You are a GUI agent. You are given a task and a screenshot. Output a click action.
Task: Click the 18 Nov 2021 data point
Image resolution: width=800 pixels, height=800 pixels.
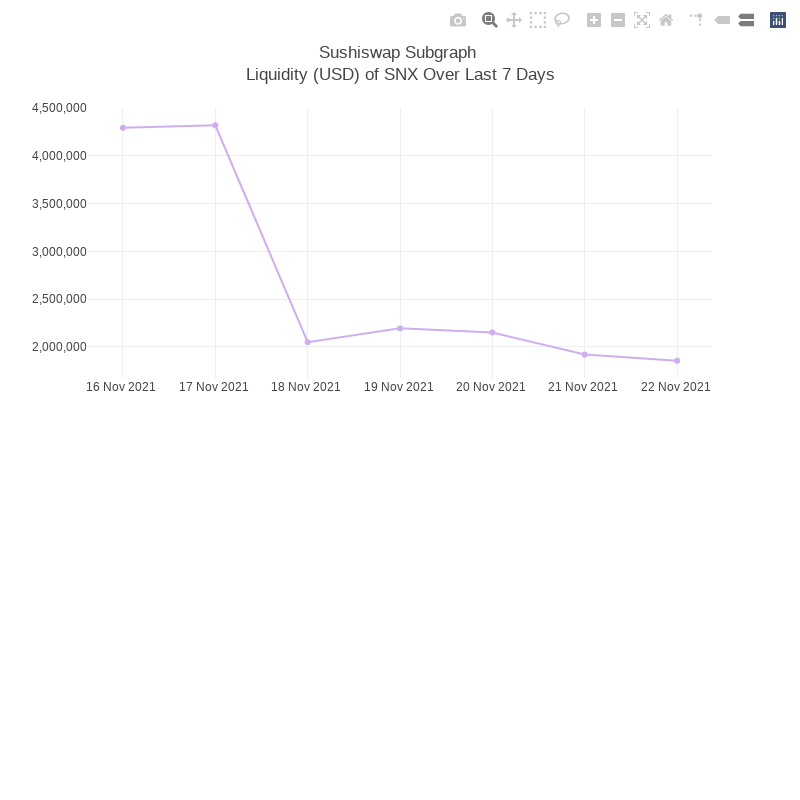[x=307, y=342]
